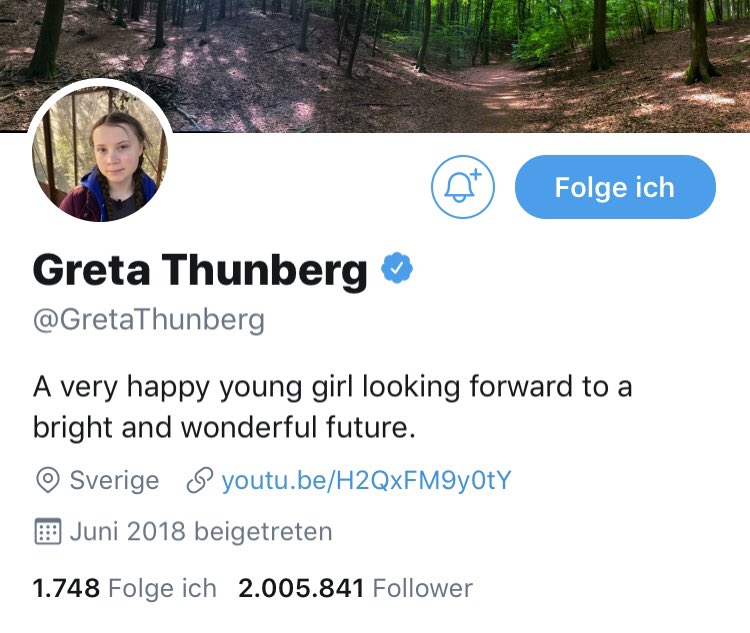Open the 2.005.841 Follower list
Viewport: 750px width, 633px height.
tap(355, 588)
